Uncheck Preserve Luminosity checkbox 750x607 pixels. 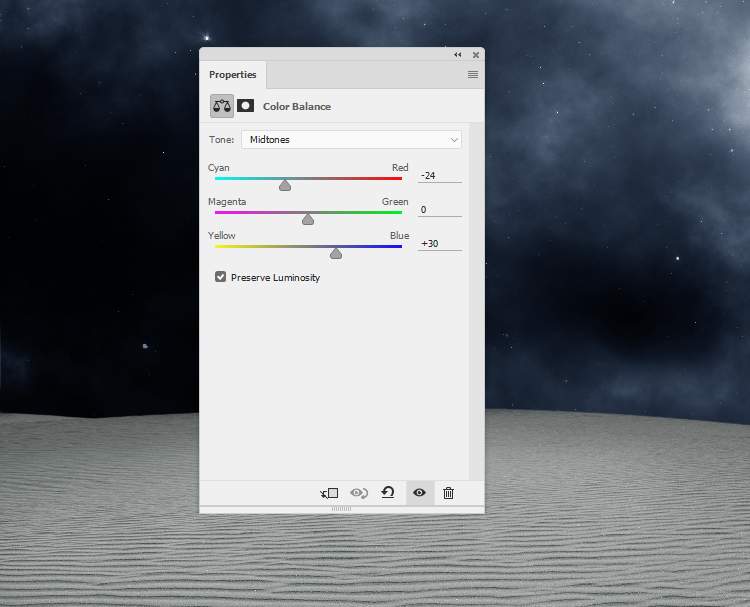point(221,277)
